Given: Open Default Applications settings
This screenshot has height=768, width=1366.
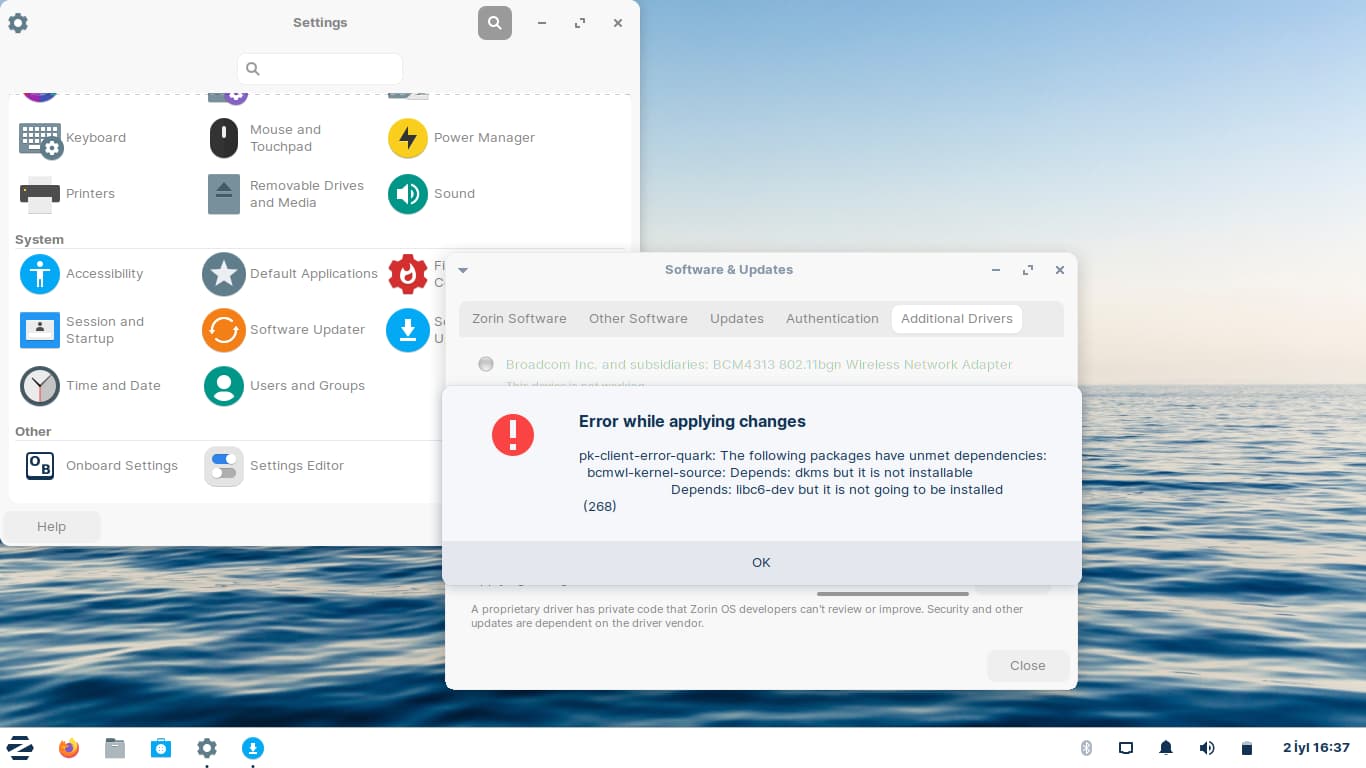Looking at the screenshot, I should point(290,274).
